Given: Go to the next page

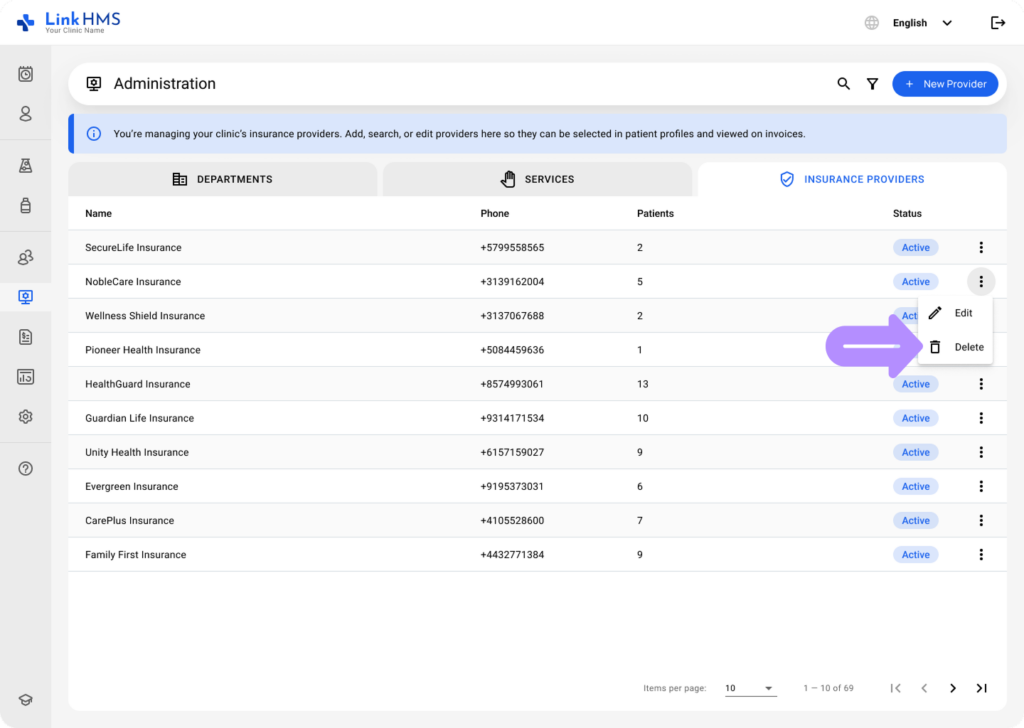Looking at the screenshot, I should click(953, 688).
